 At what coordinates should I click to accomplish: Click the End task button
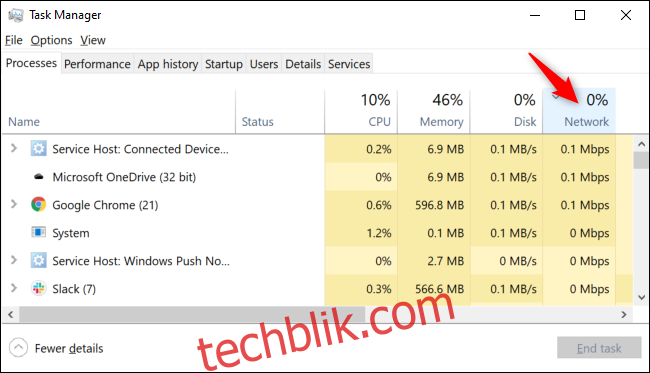point(599,348)
